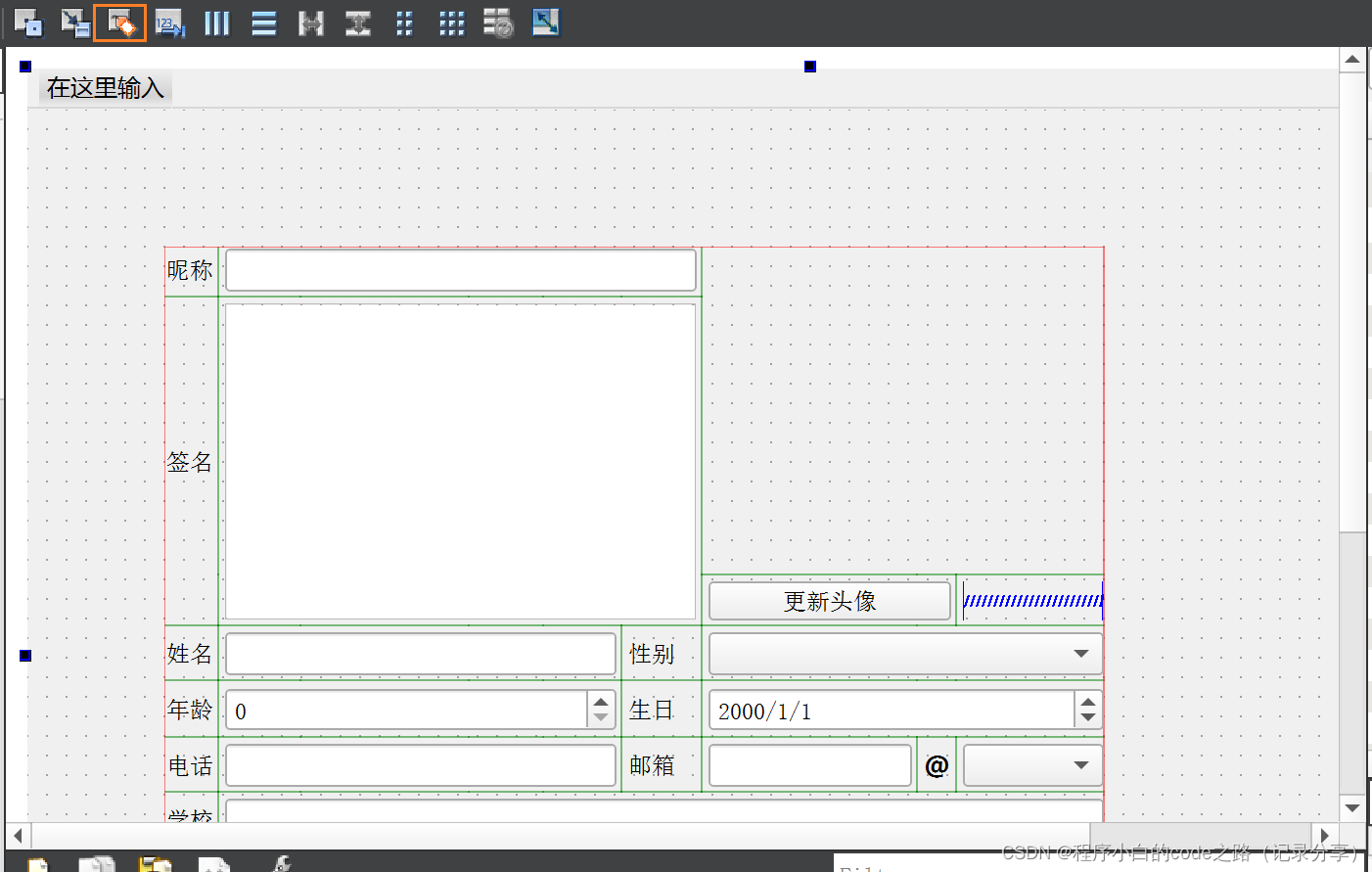This screenshot has width=1372, height=872.
Task: Select the 邮箱 label
Action: coord(652,765)
